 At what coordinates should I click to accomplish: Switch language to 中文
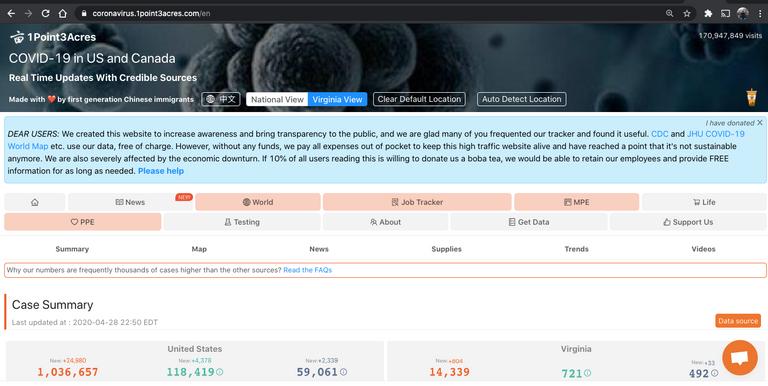coord(221,99)
